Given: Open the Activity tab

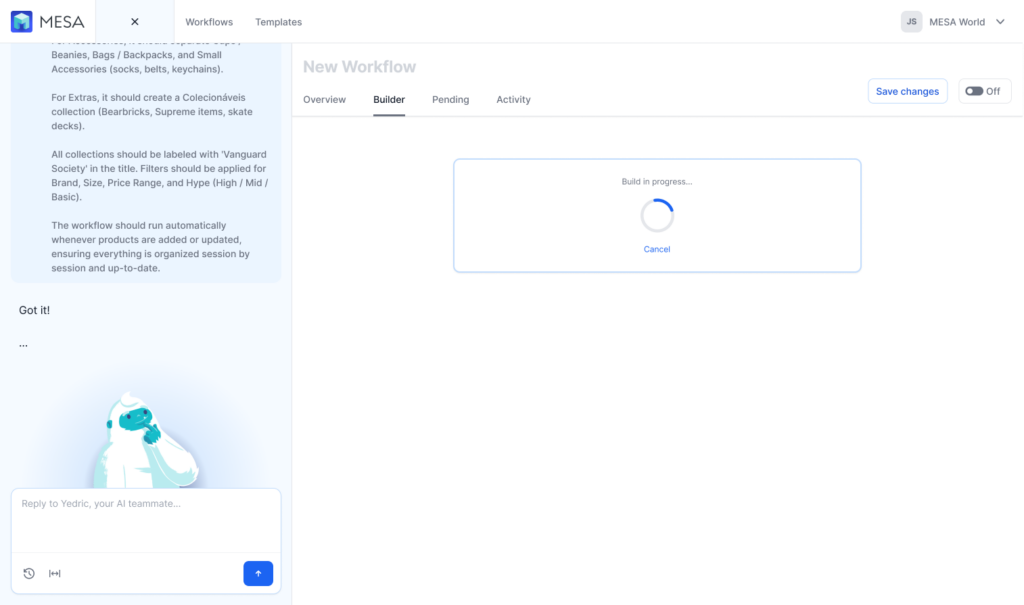Looking at the screenshot, I should [513, 99].
